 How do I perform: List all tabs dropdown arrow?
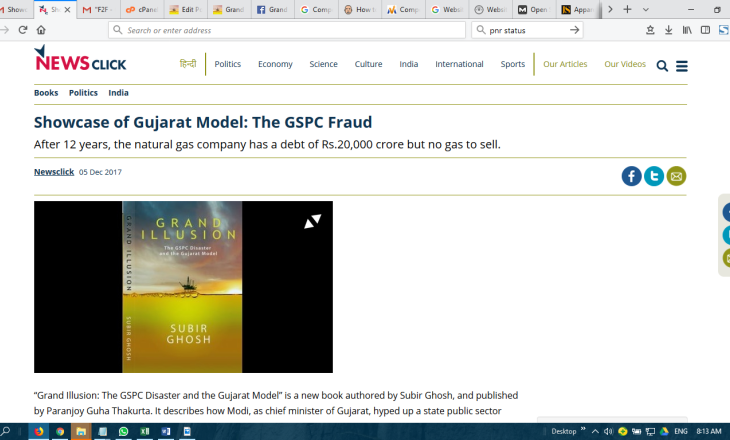pyautogui.click(x=645, y=9)
